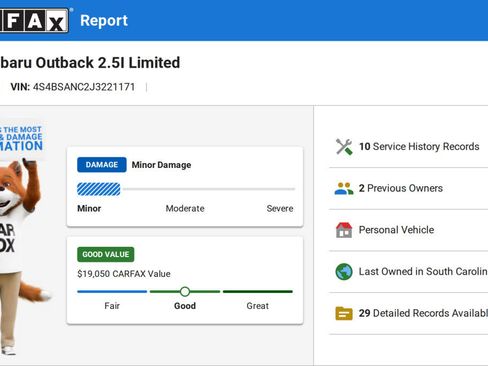Click the Severe severity label
The image size is (488, 366).
280,208
